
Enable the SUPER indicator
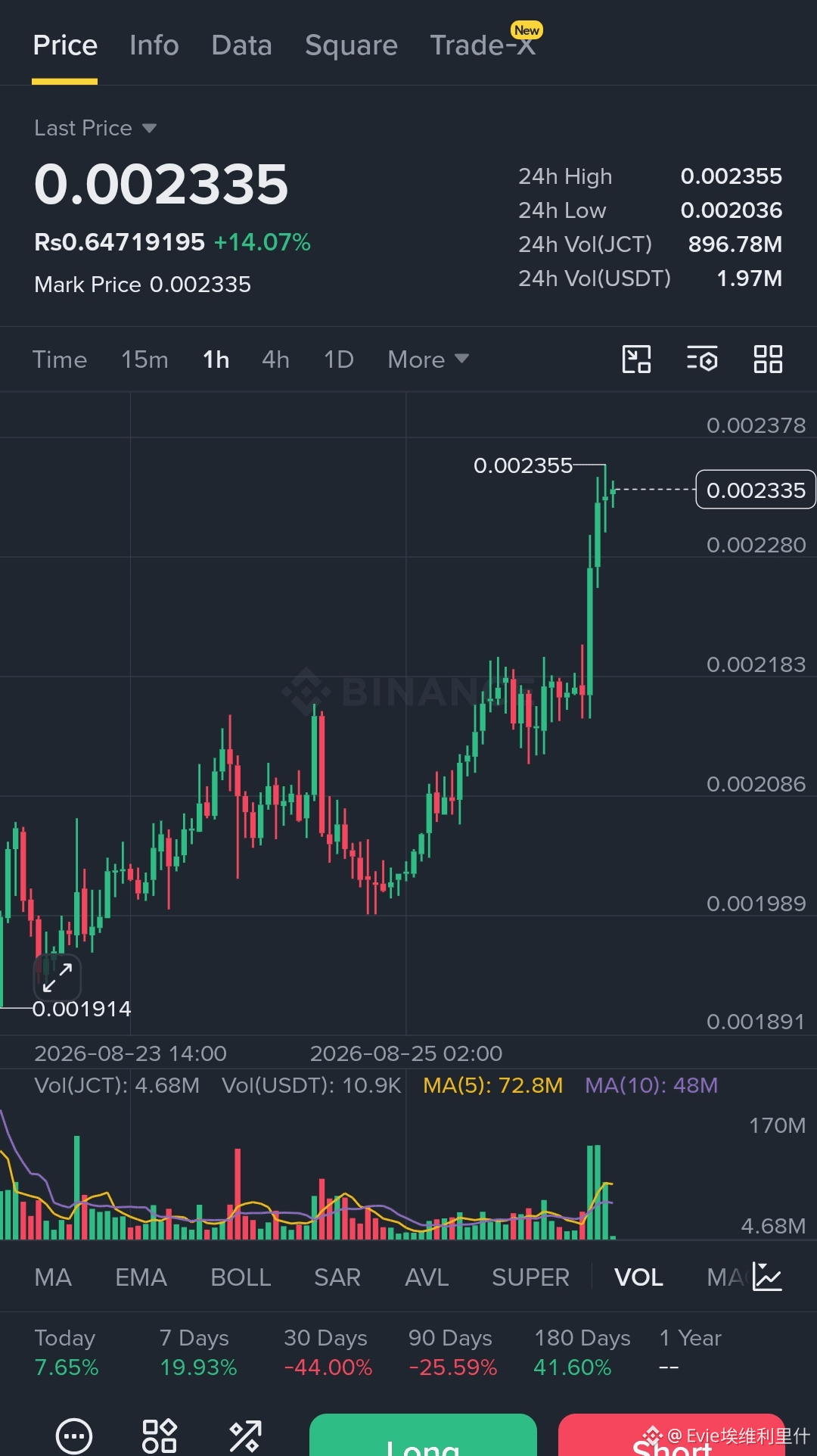530,1277
